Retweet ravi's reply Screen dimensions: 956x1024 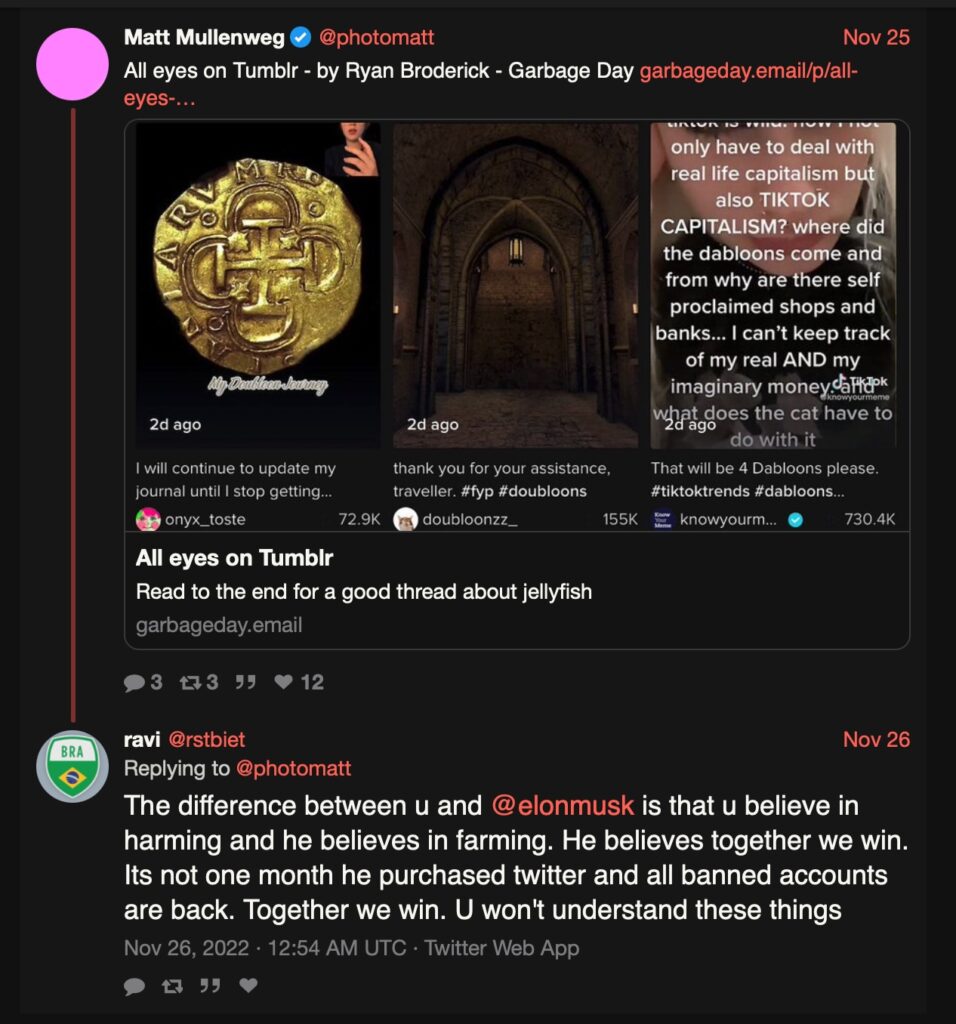point(172,986)
